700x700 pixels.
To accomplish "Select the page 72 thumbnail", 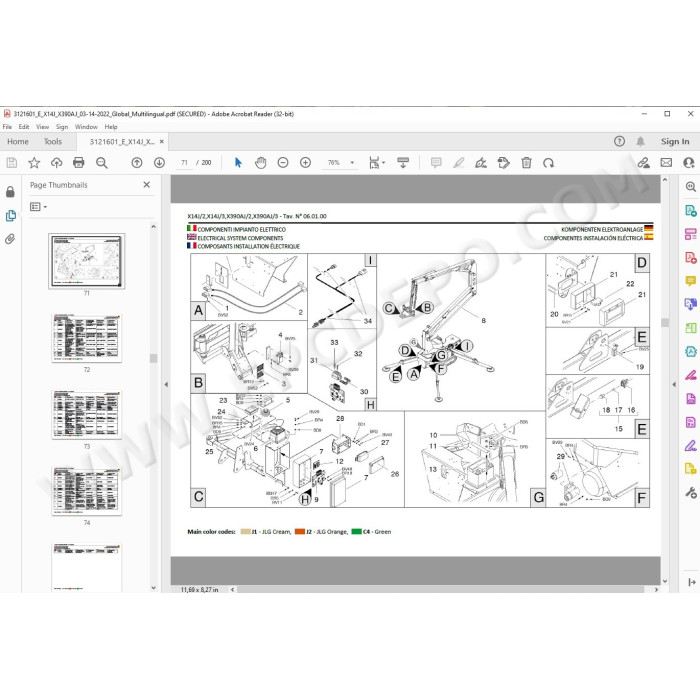I will (87, 338).
